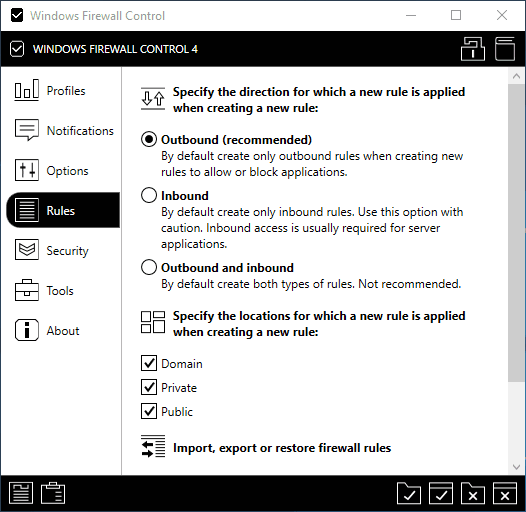This screenshot has height=512, width=526.
Task: Click the window with X icon
Action: pyautogui.click(x=505, y=493)
